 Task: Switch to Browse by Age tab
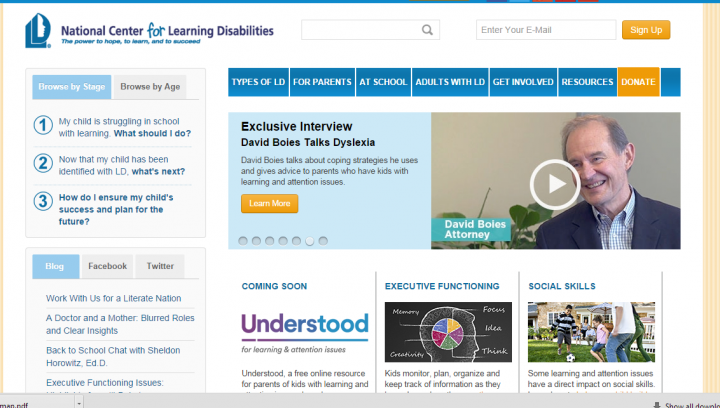pyautogui.click(x=150, y=87)
